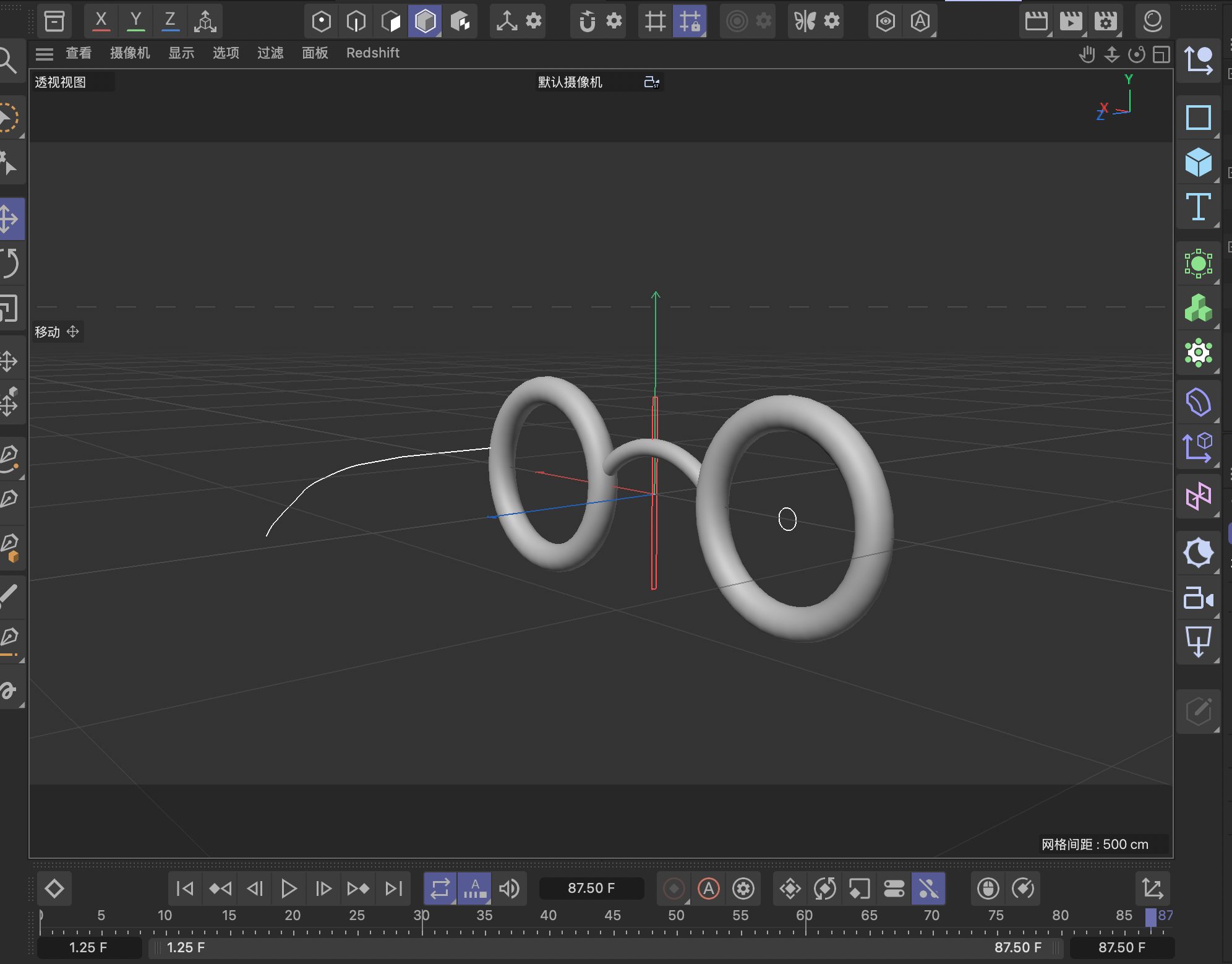The image size is (1232, 964).
Task: Toggle X axis lock
Action: (x=101, y=22)
